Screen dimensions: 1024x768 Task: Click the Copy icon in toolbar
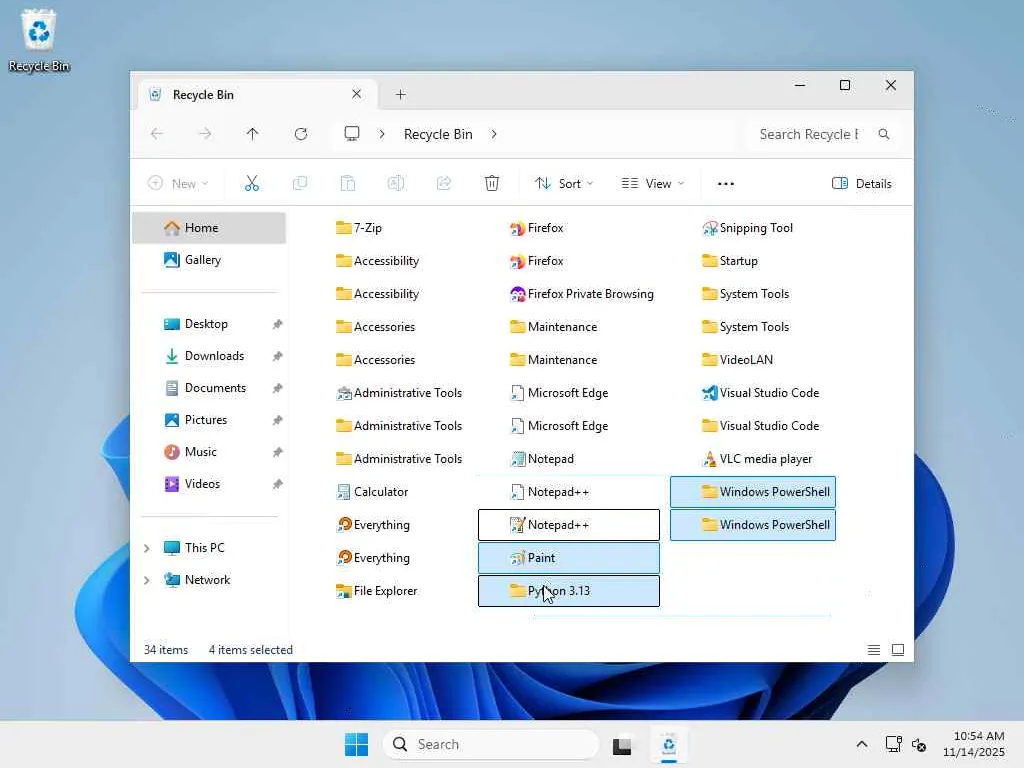tap(300, 184)
